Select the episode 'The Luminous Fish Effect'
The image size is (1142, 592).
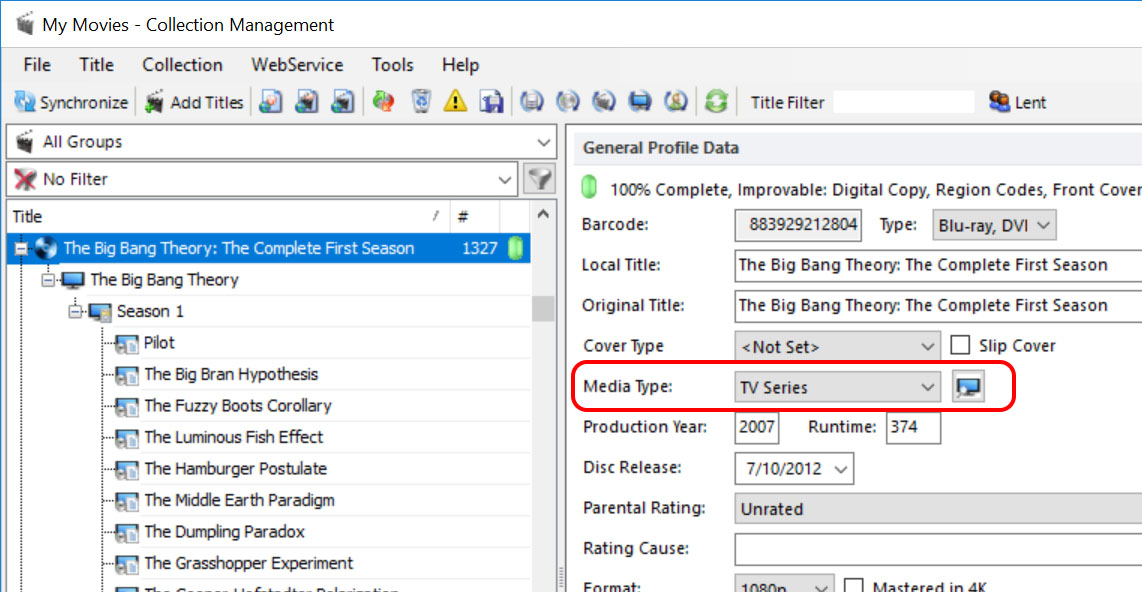point(233,438)
